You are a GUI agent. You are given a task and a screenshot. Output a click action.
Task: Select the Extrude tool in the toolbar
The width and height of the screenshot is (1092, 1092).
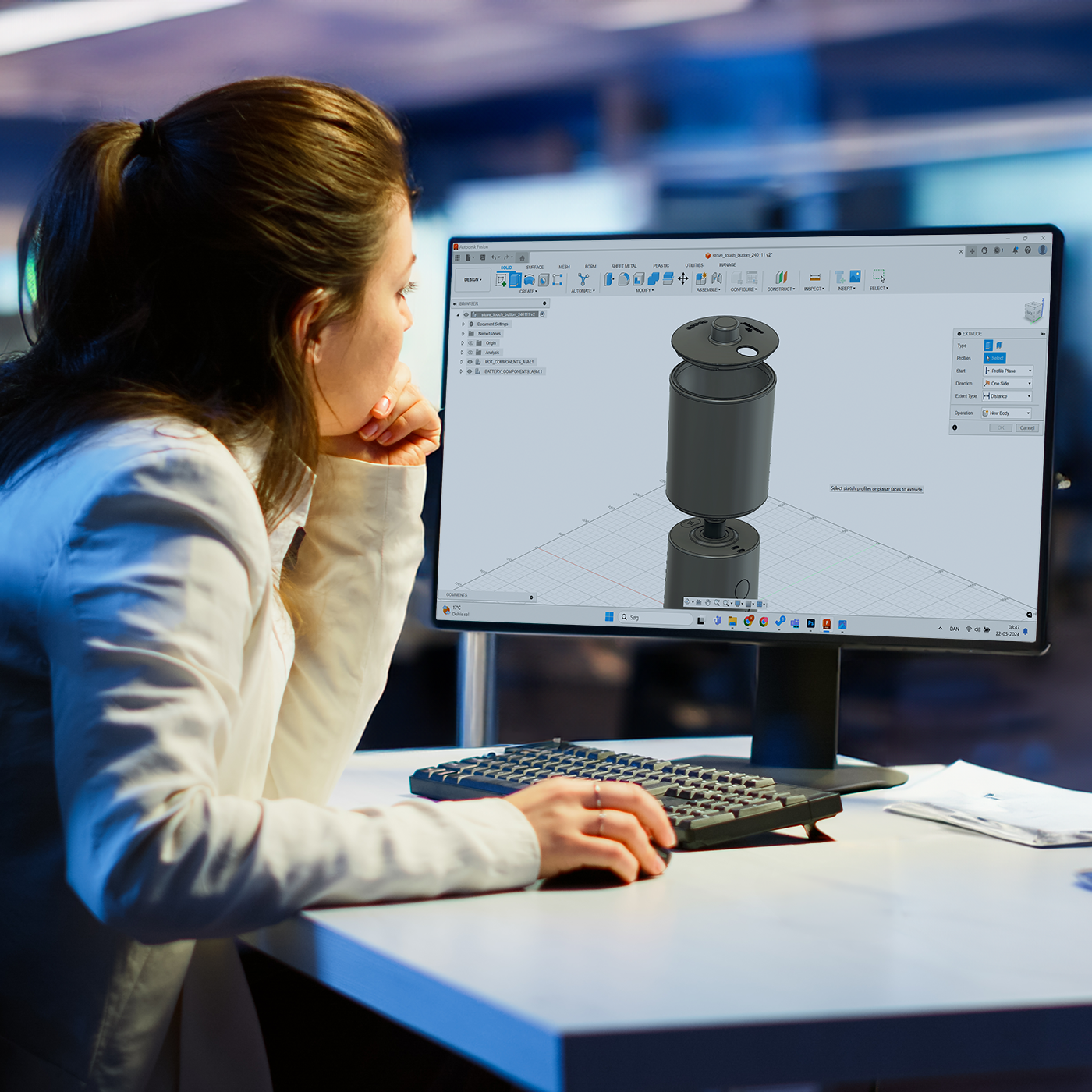(515, 280)
